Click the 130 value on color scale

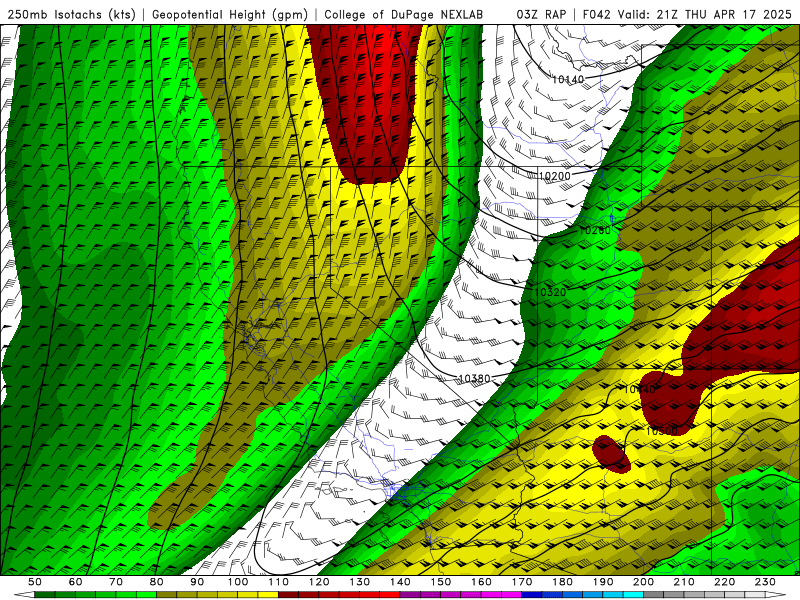(x=360, y=582)
